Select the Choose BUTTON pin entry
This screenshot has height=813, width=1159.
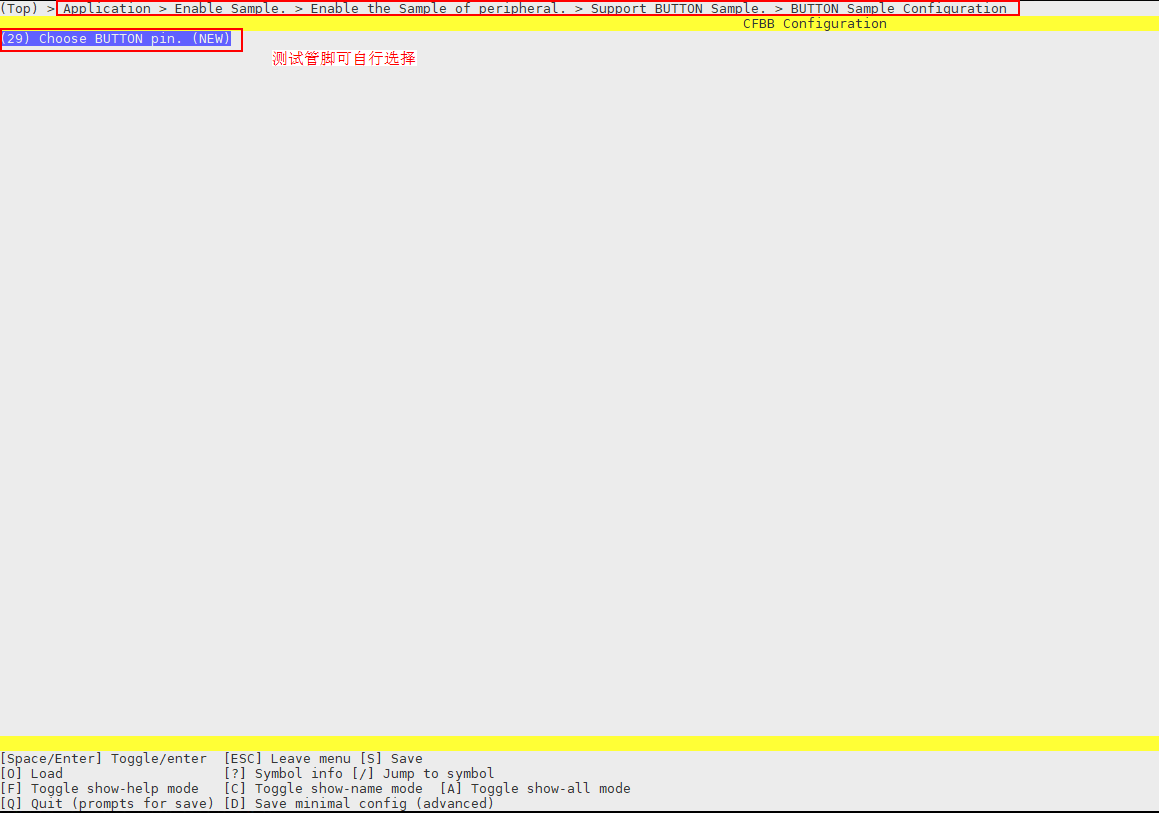[x=116, y=39]
